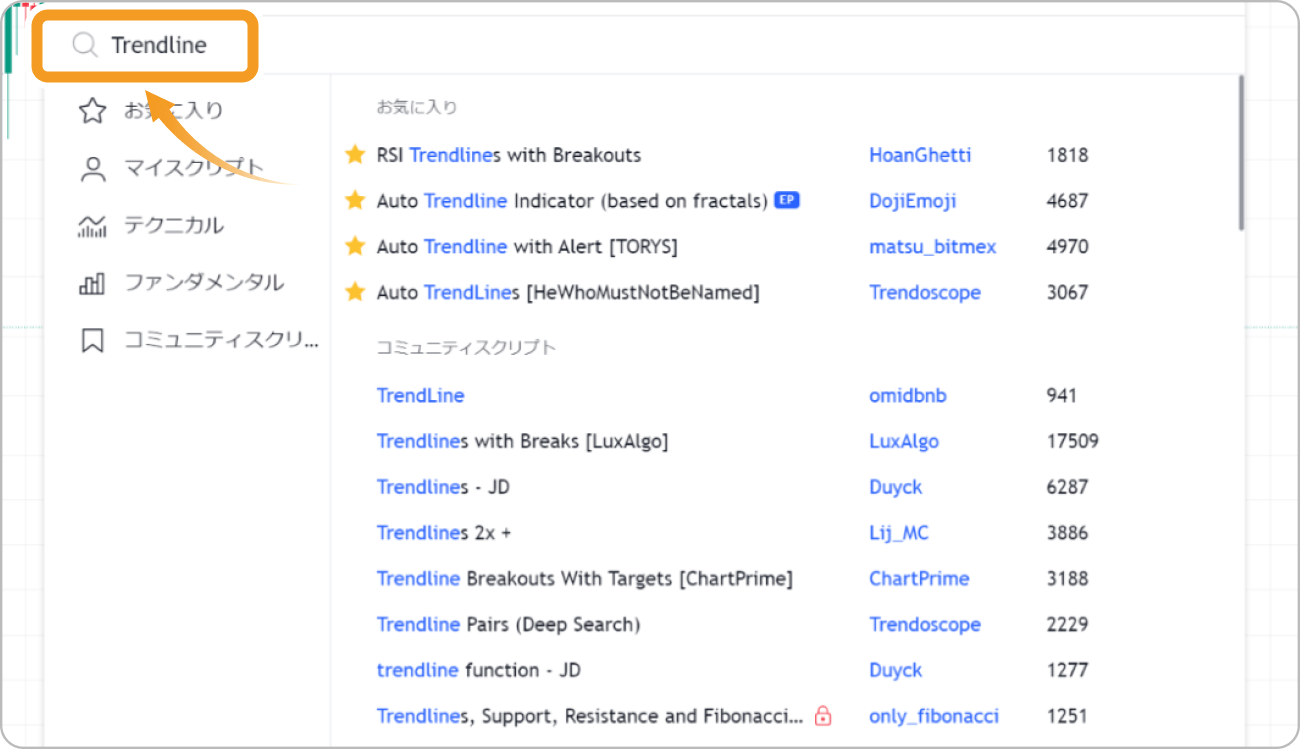Click the 17509 count for LuxAlgo script

pos(1073,441)
